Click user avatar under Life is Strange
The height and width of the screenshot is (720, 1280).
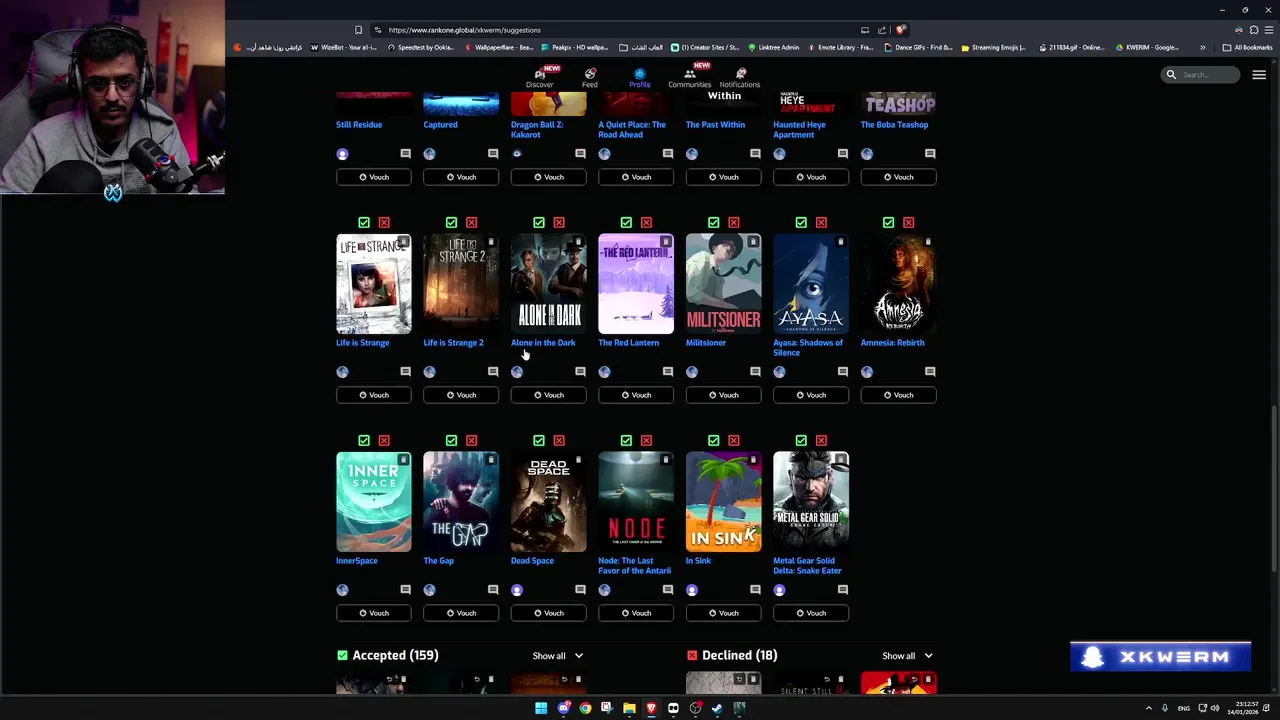[x=342, y=372]
